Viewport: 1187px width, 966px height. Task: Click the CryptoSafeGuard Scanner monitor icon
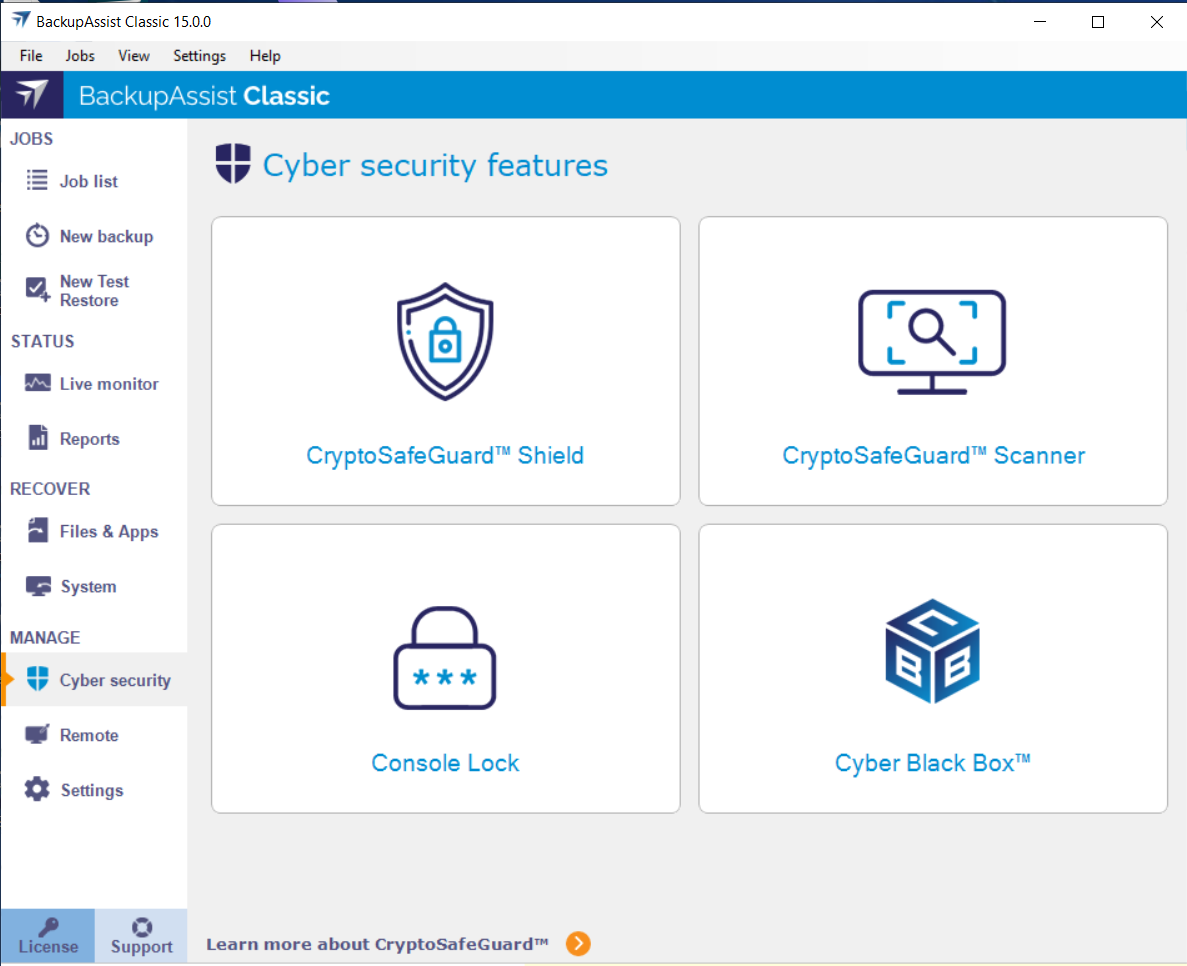932,342
